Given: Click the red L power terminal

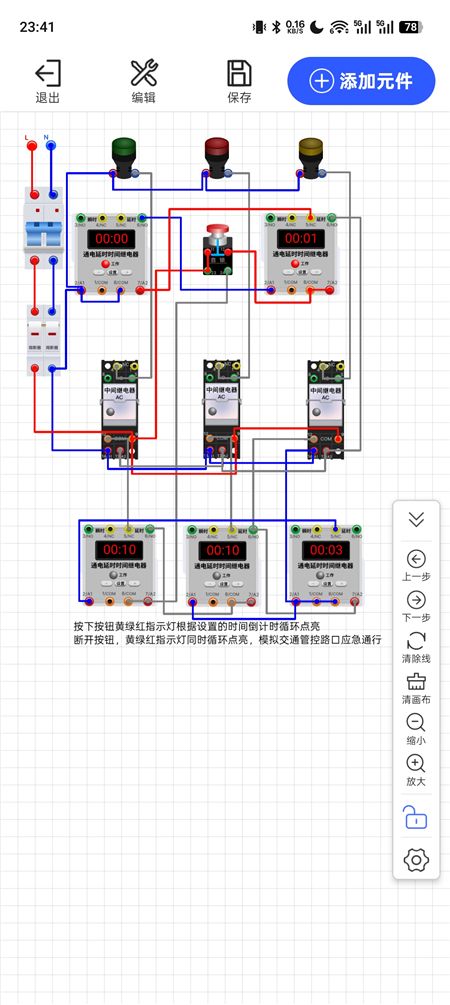Looking at the screenshot, I should 31,146.
